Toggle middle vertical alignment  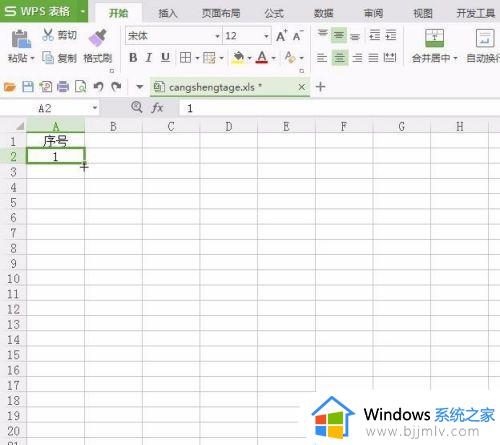coord(339,35)
